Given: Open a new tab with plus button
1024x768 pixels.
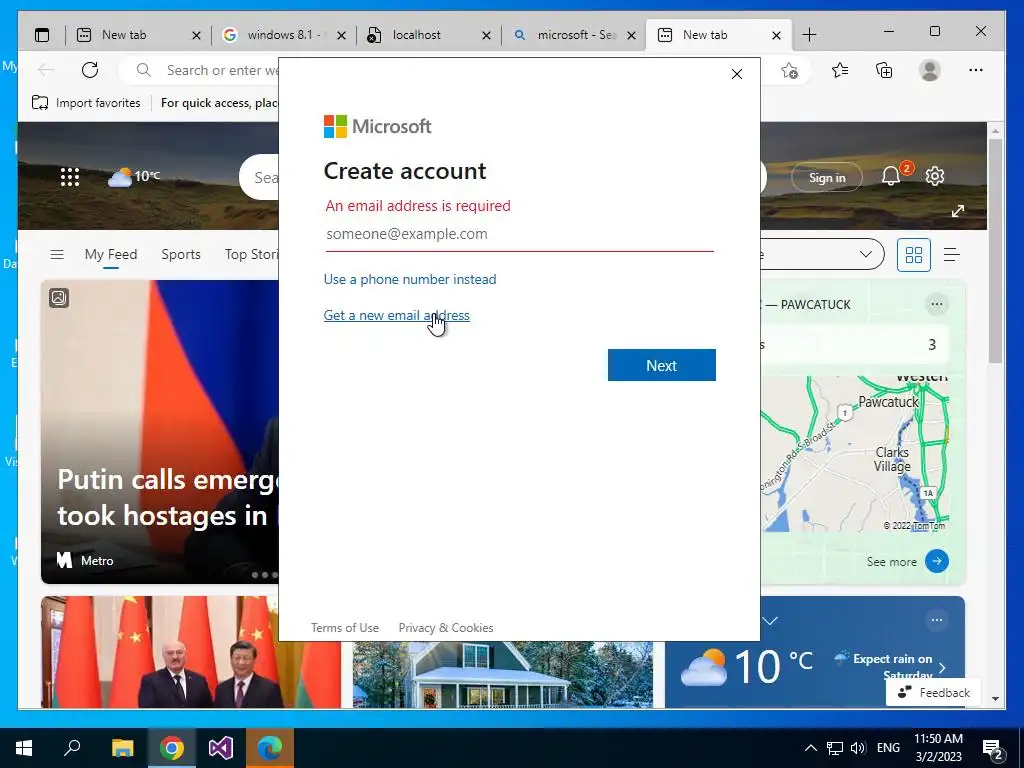Looking at the screenshot, I should [x=809, y=35].
